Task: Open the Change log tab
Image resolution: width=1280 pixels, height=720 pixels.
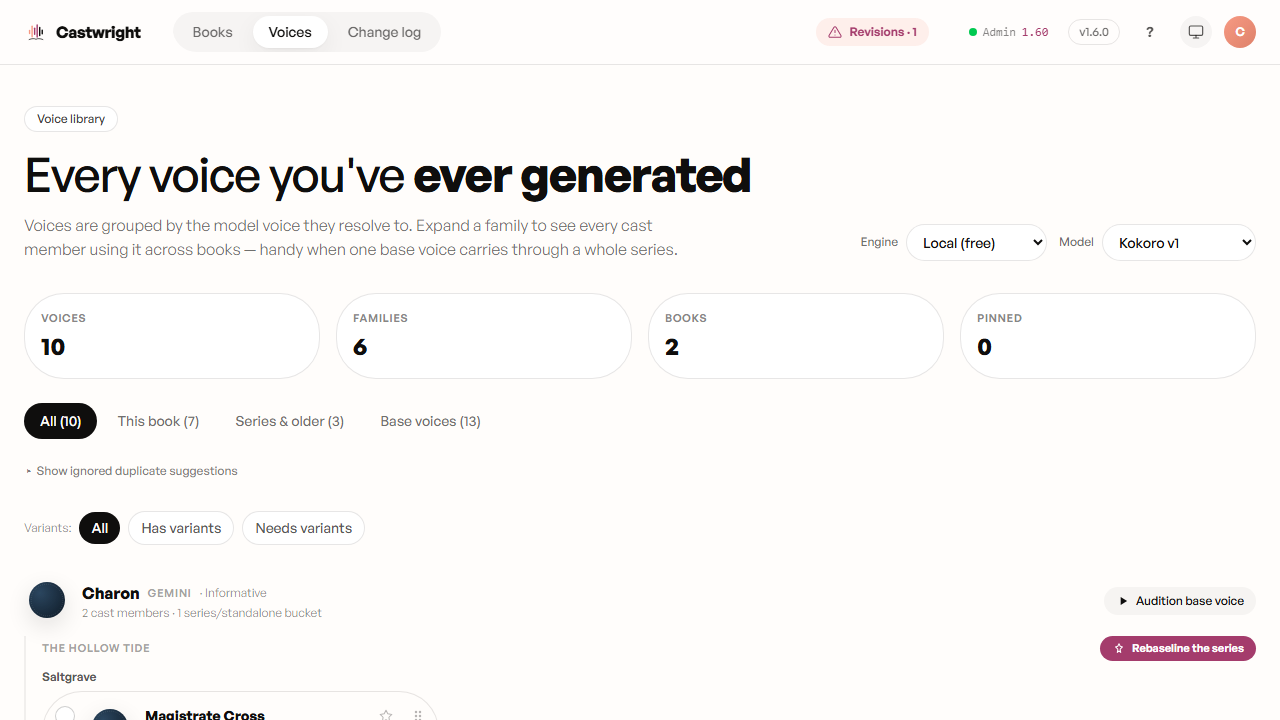Action: 384,32
